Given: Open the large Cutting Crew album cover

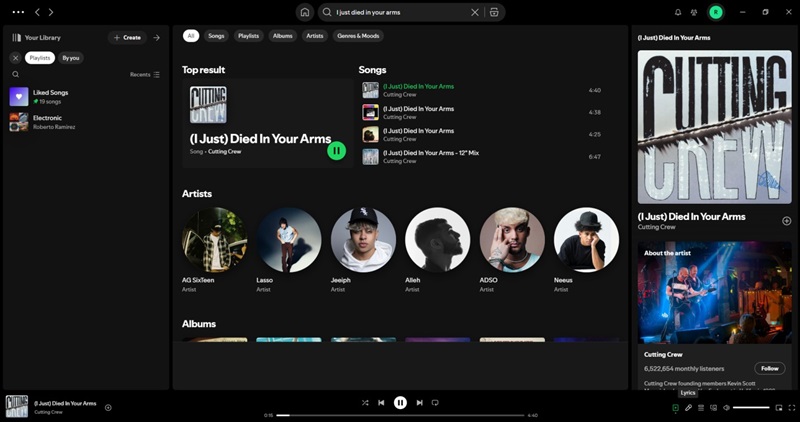Looking at the screenshot, I should click(x=714, y=127).
